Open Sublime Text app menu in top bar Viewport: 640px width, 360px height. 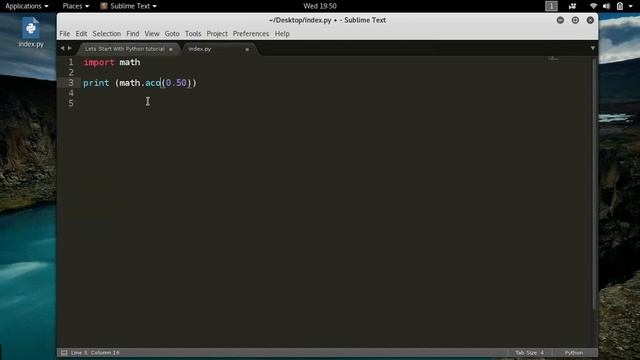tap(129, 6)
